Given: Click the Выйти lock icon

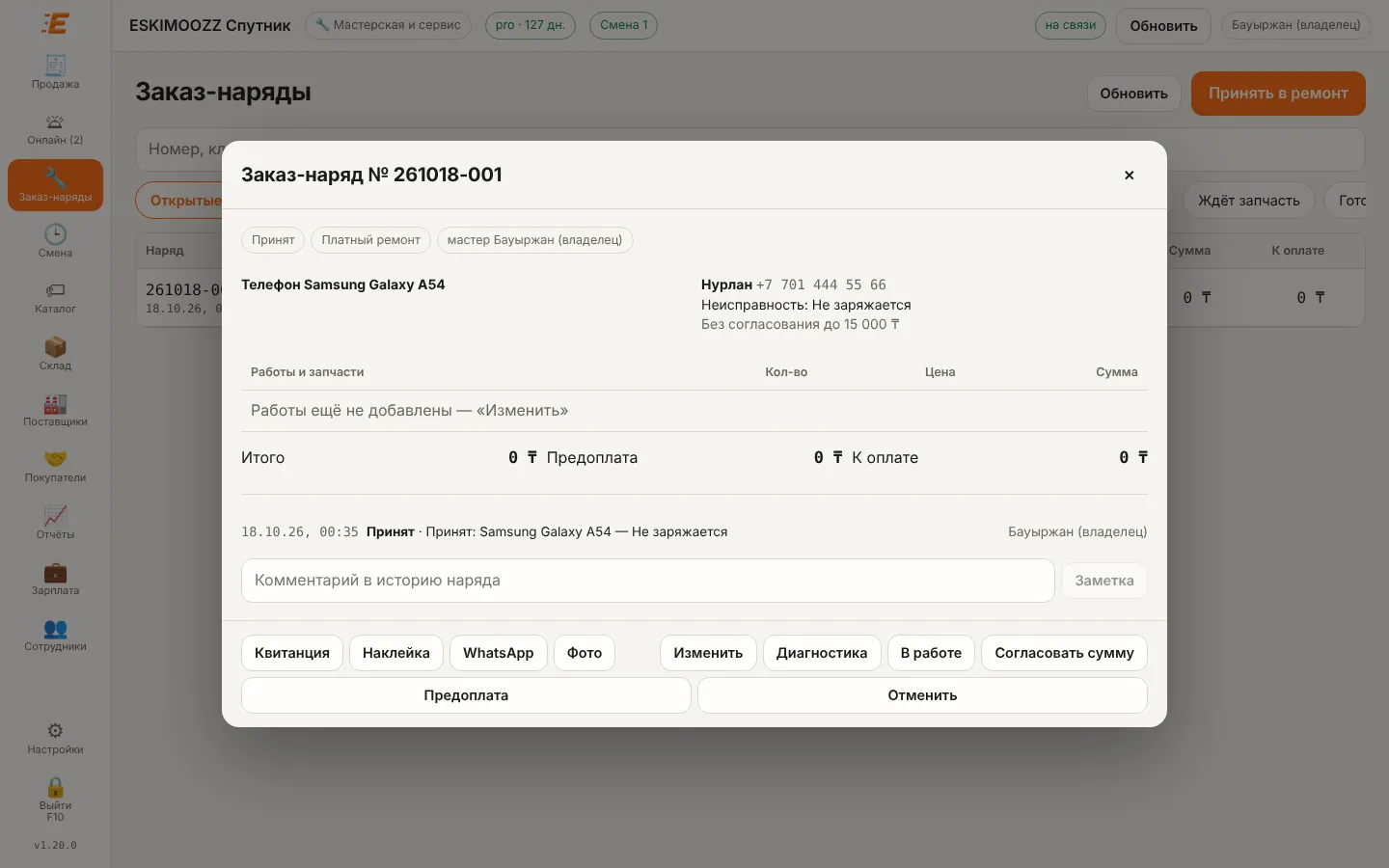Looking at the screenshot, I should tap(55, 799).
